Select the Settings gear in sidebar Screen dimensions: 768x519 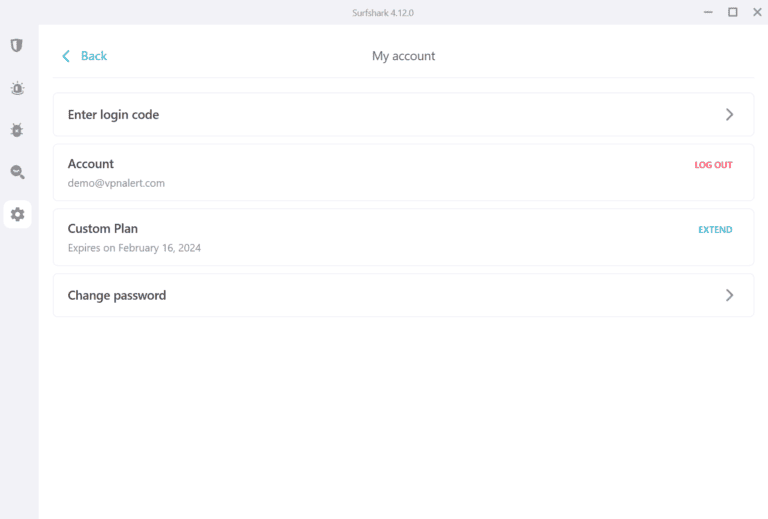coord(17,214)
